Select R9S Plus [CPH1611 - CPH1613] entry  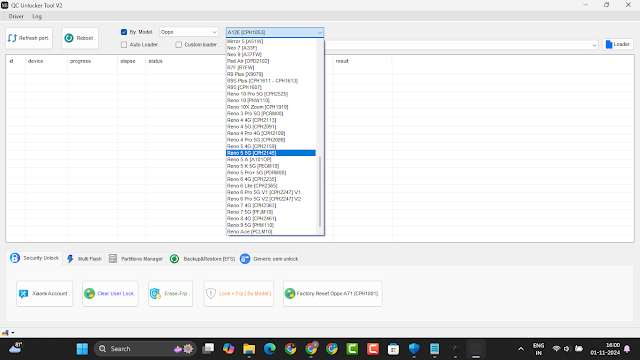click(x=271, y=80)
